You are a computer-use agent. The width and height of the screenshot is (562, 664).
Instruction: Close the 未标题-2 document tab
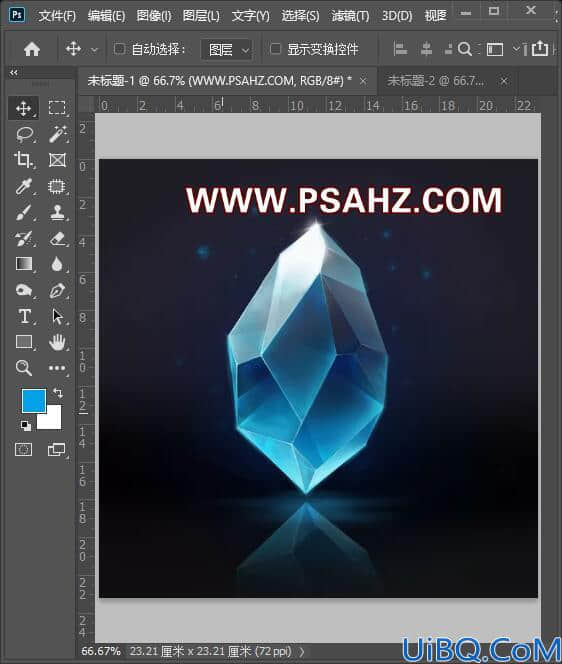[504, 80]
